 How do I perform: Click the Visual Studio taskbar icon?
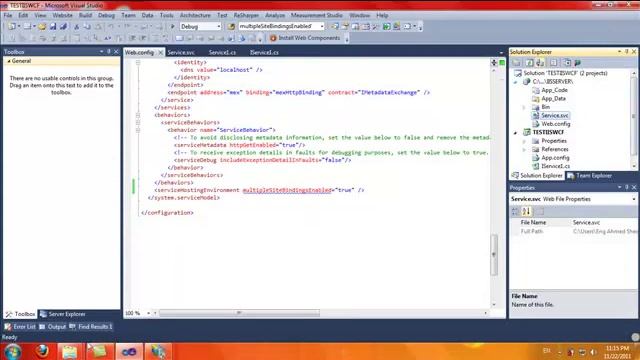[129, 351]
